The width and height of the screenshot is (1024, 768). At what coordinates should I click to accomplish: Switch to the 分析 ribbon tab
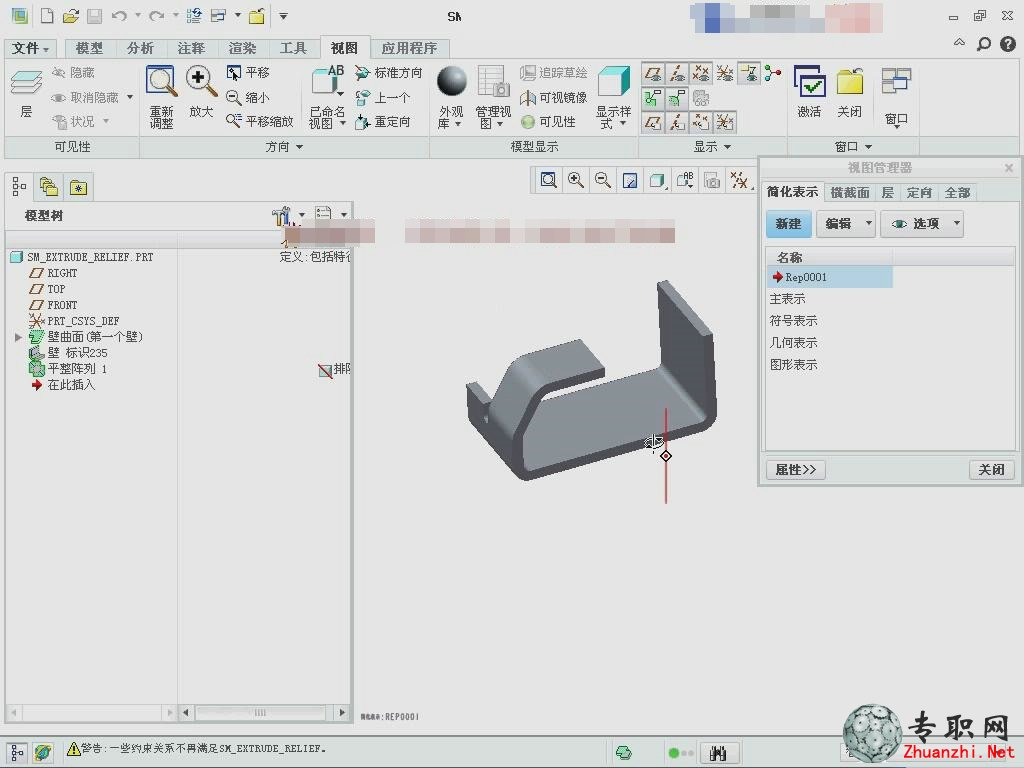140,48
